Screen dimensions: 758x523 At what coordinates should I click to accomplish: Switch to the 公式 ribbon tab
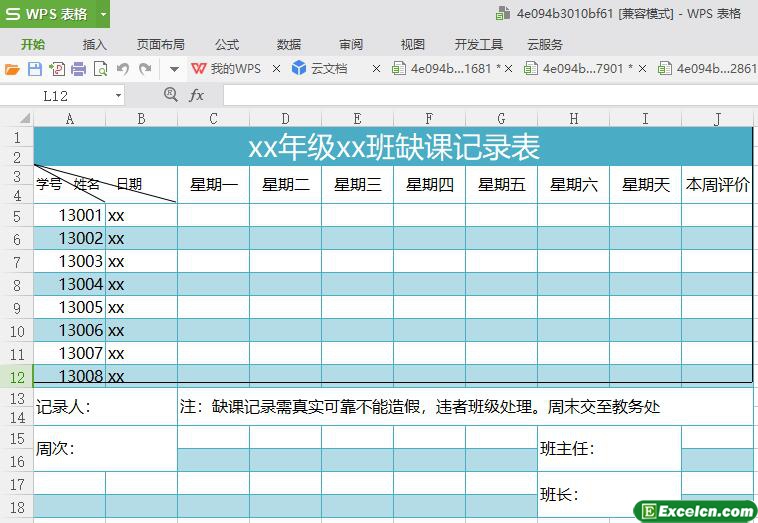pos(227,44)
